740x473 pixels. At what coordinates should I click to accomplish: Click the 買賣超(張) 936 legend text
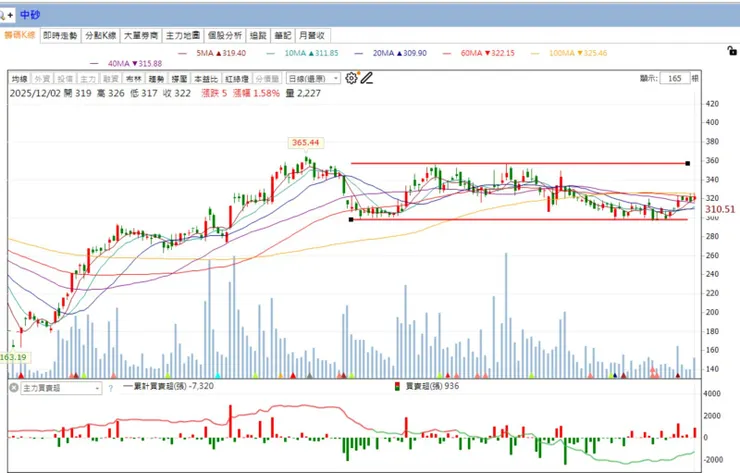tap(432, 386)
